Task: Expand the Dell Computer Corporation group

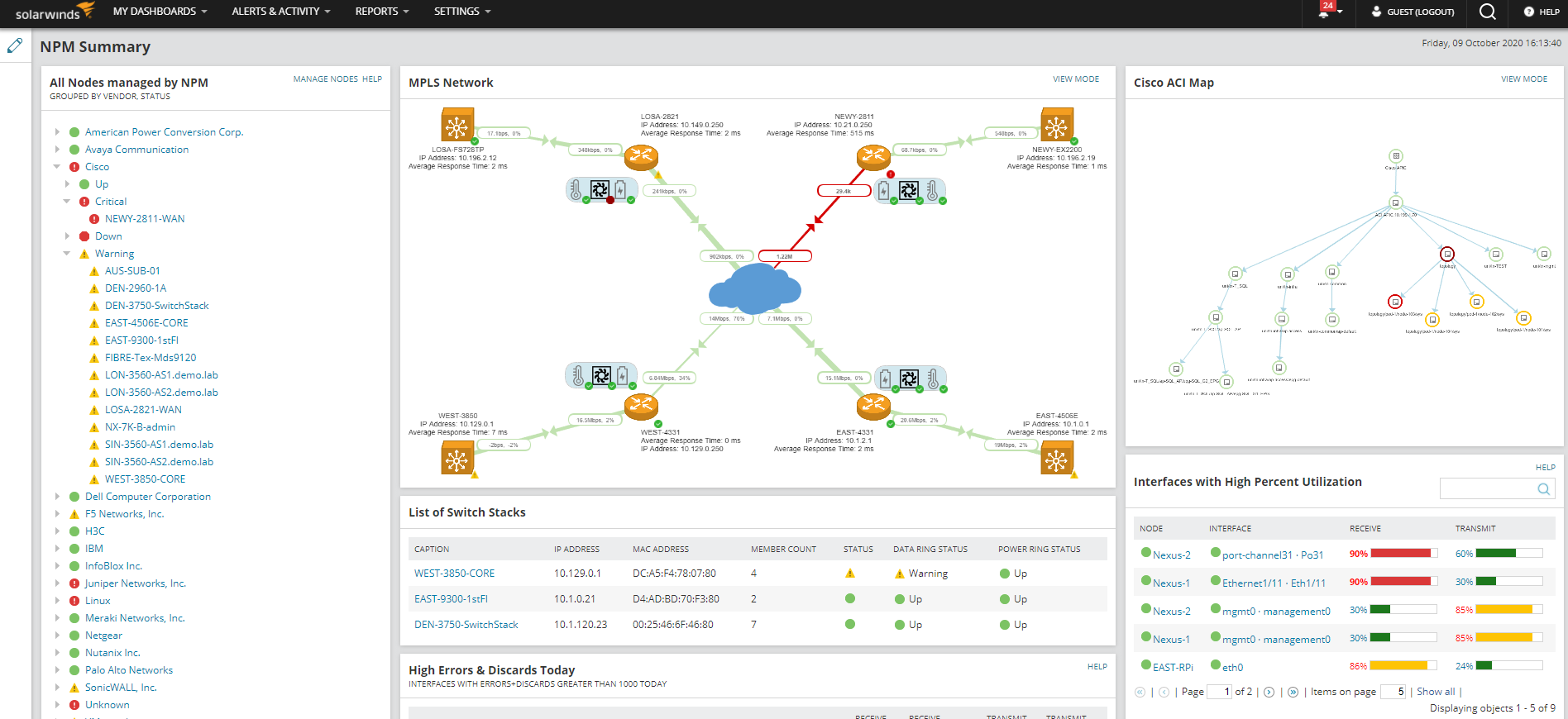Action: pyautogui.click(x=57, y=497)
